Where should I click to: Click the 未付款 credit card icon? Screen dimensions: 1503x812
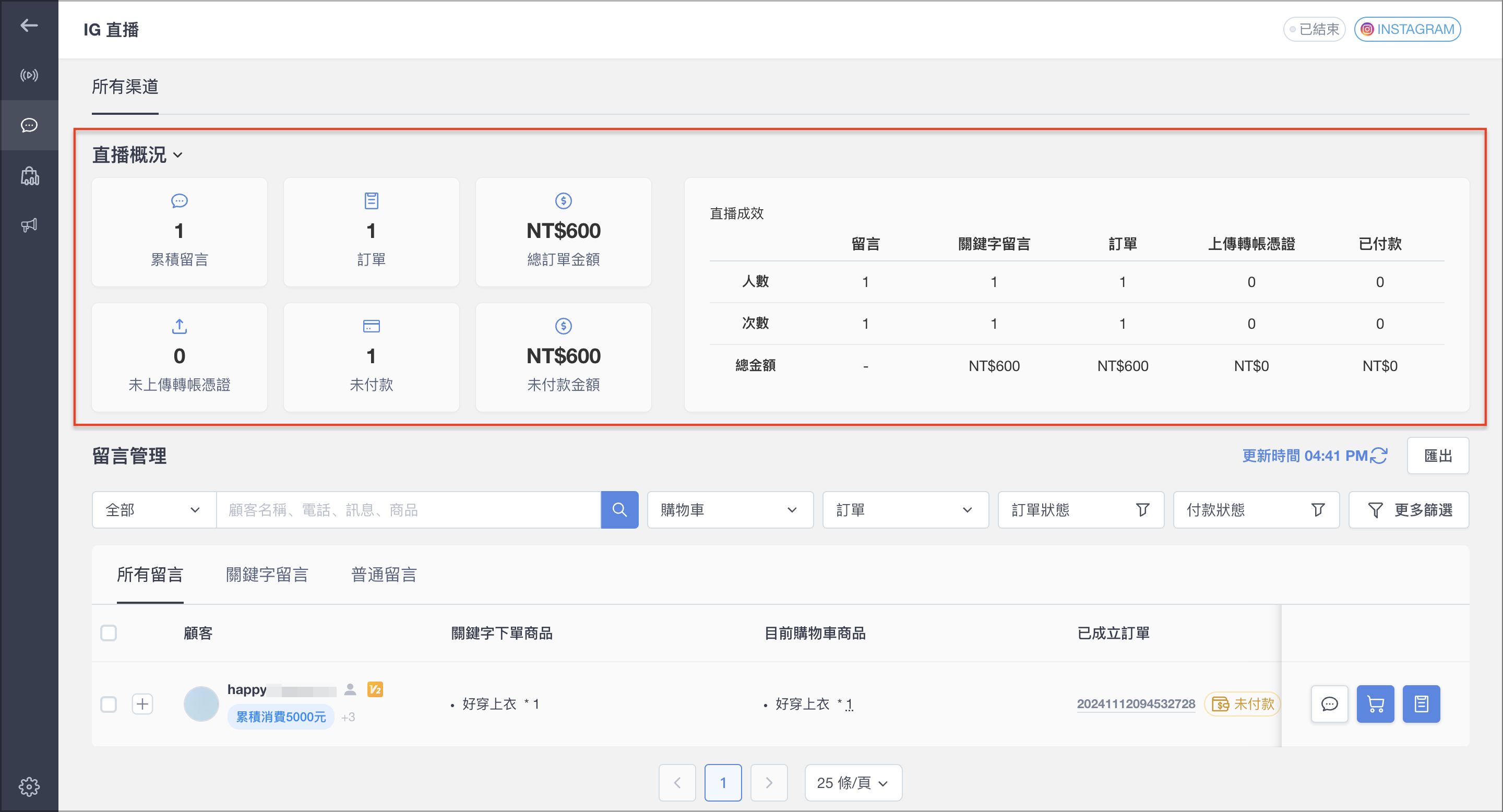(371, 326)
